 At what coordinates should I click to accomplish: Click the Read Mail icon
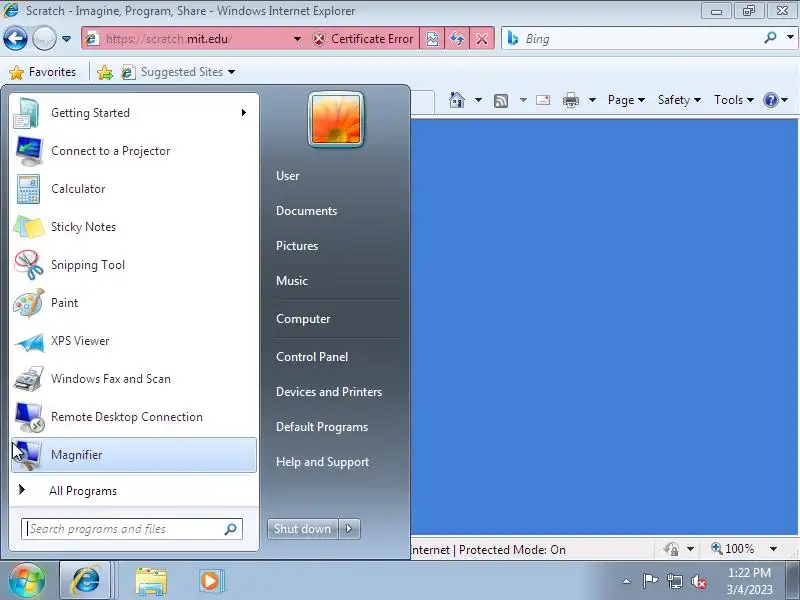click(x=543, y=100)
